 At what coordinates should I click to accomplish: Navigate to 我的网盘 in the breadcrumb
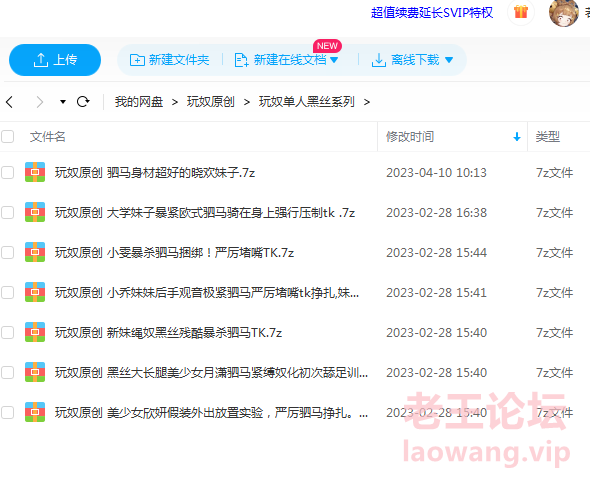pos(139,102)
